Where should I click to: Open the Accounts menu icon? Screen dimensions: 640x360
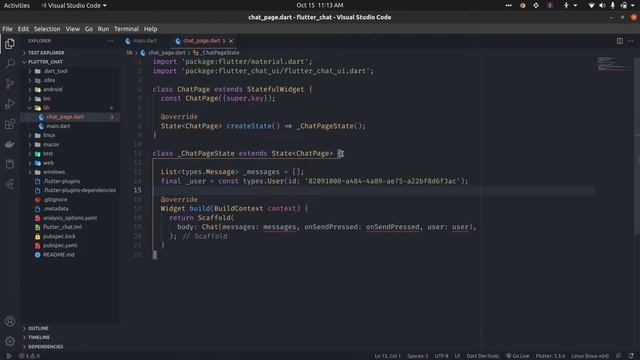[10, 321]
